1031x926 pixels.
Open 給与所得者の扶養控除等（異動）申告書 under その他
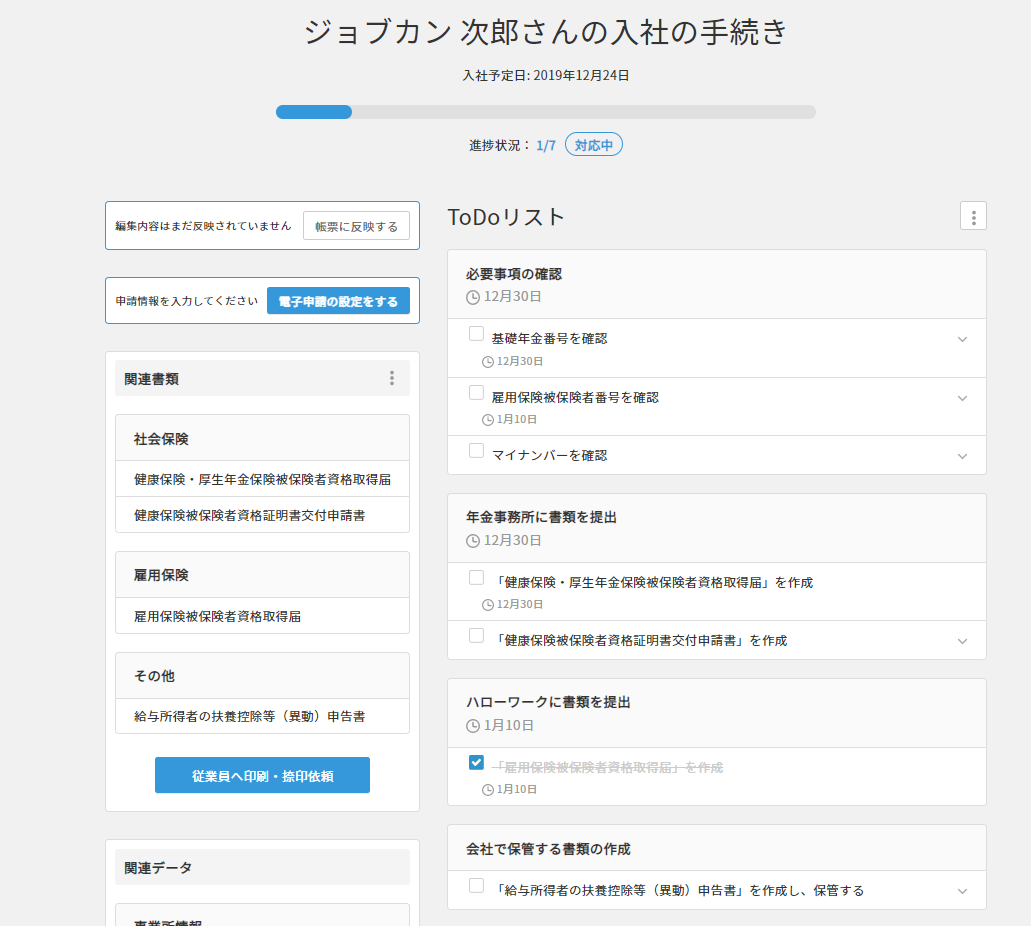point(262,716)
